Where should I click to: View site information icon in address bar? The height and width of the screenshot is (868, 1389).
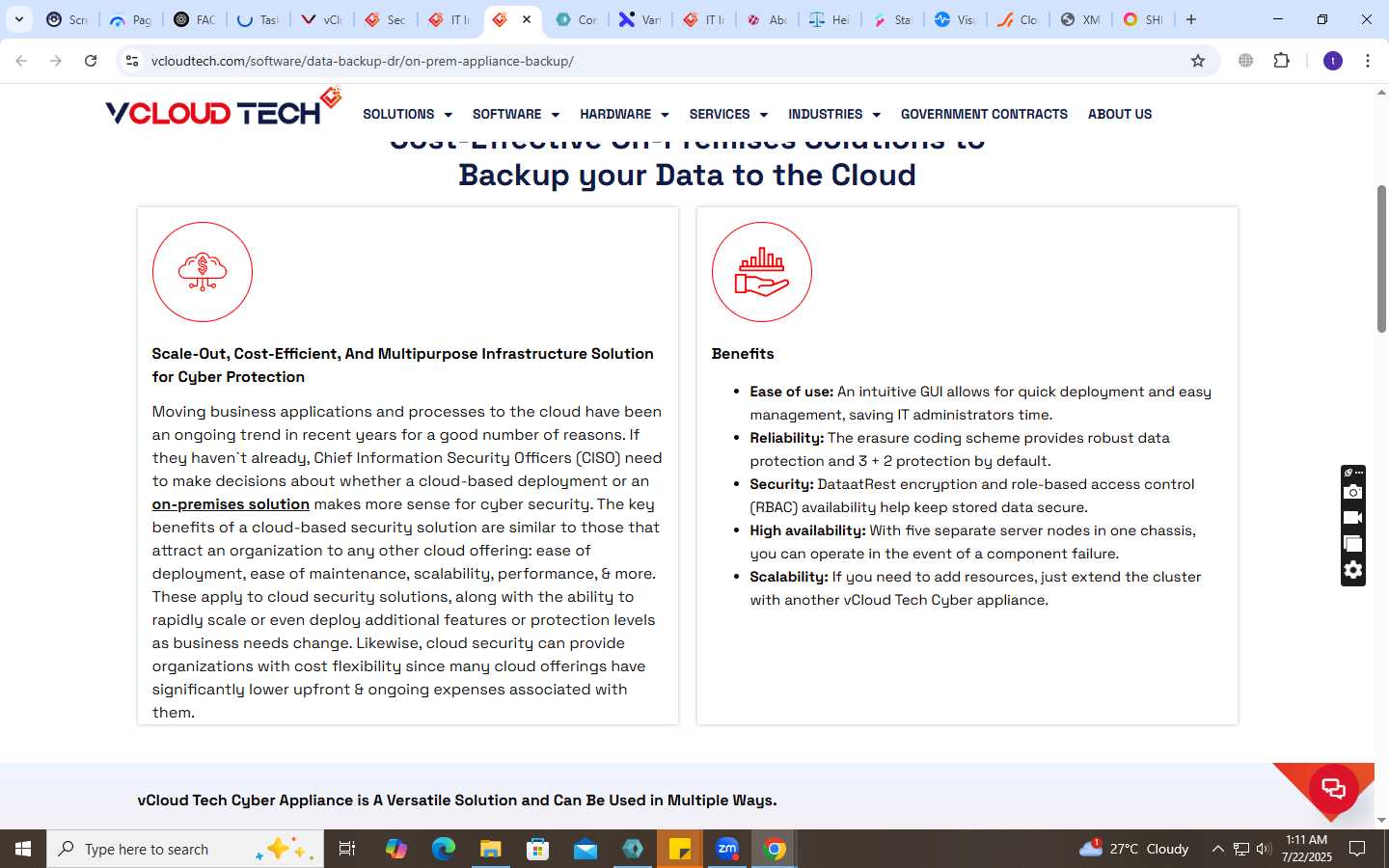(132, 61)
